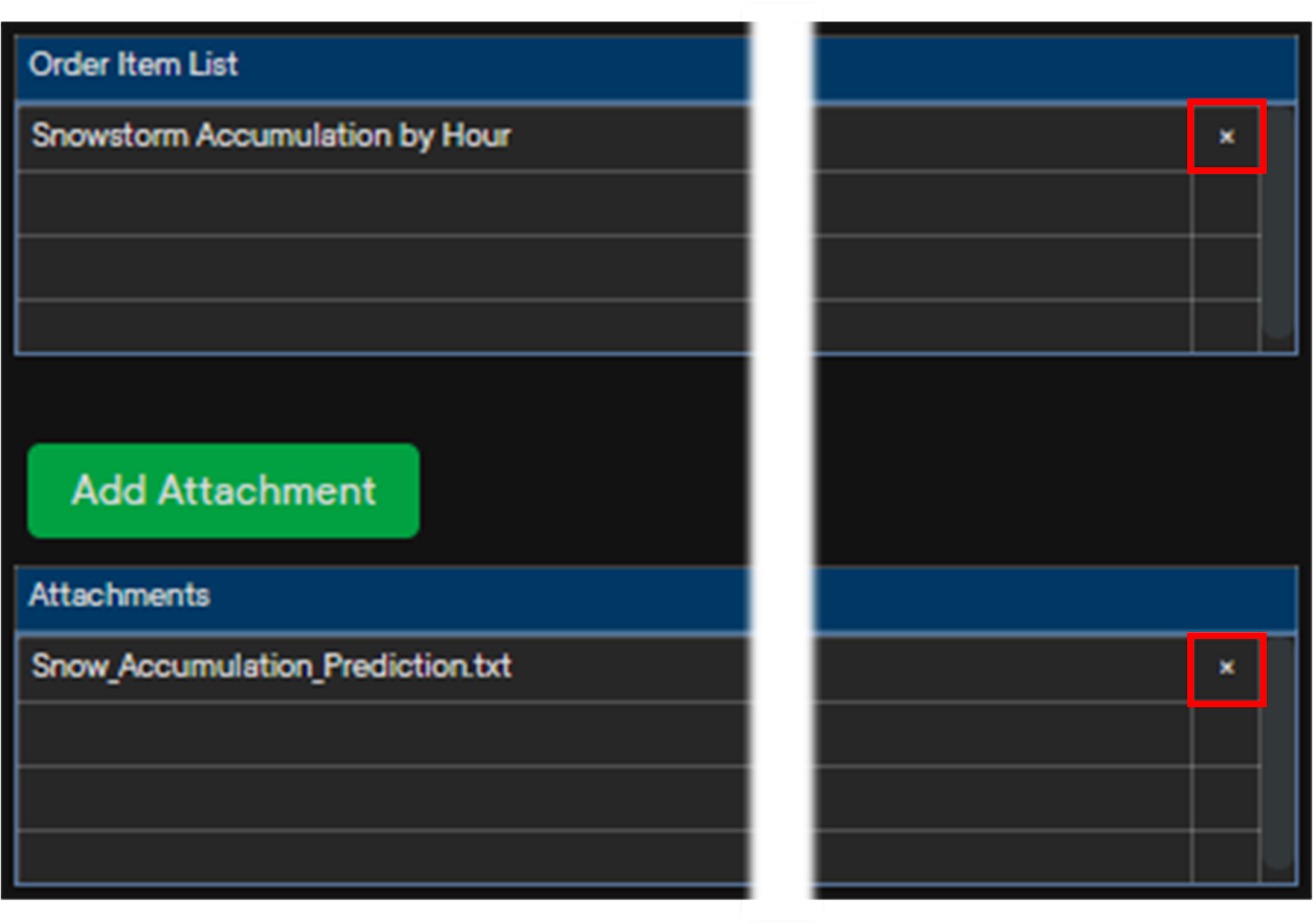This screenshot has width=1313, height=924.
Task: Click the empty remove cell in second order row
Action: point(1226,203)
